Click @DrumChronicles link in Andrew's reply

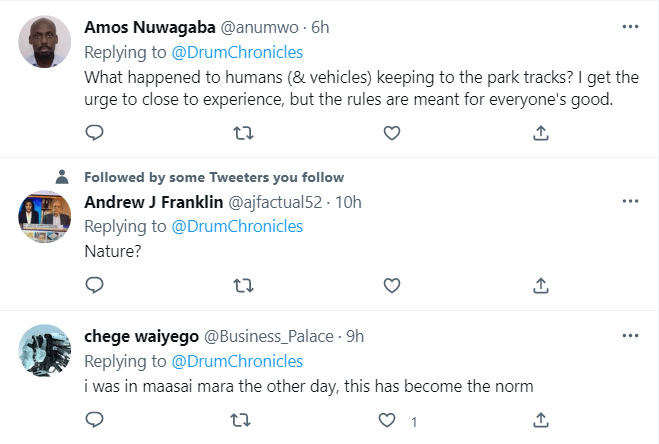[237, 226]
